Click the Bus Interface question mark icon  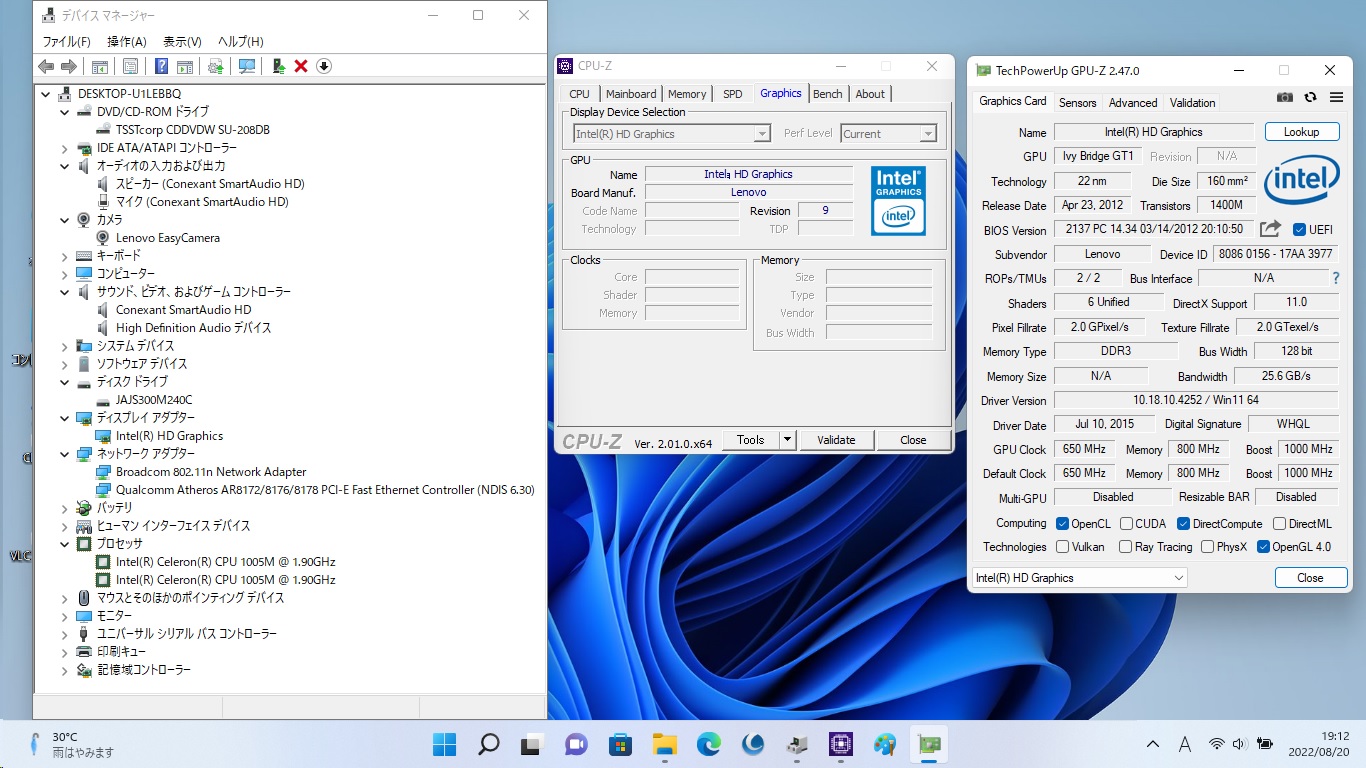tap(1336, 278)
